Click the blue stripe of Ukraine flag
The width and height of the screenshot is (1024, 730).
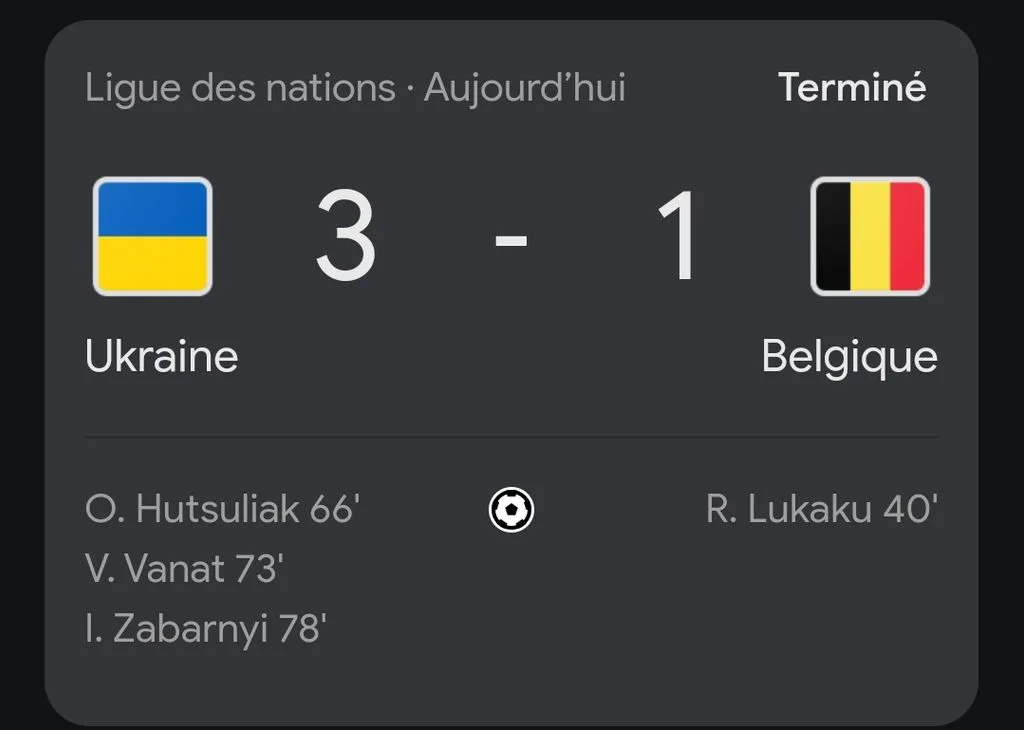(153, 208)
